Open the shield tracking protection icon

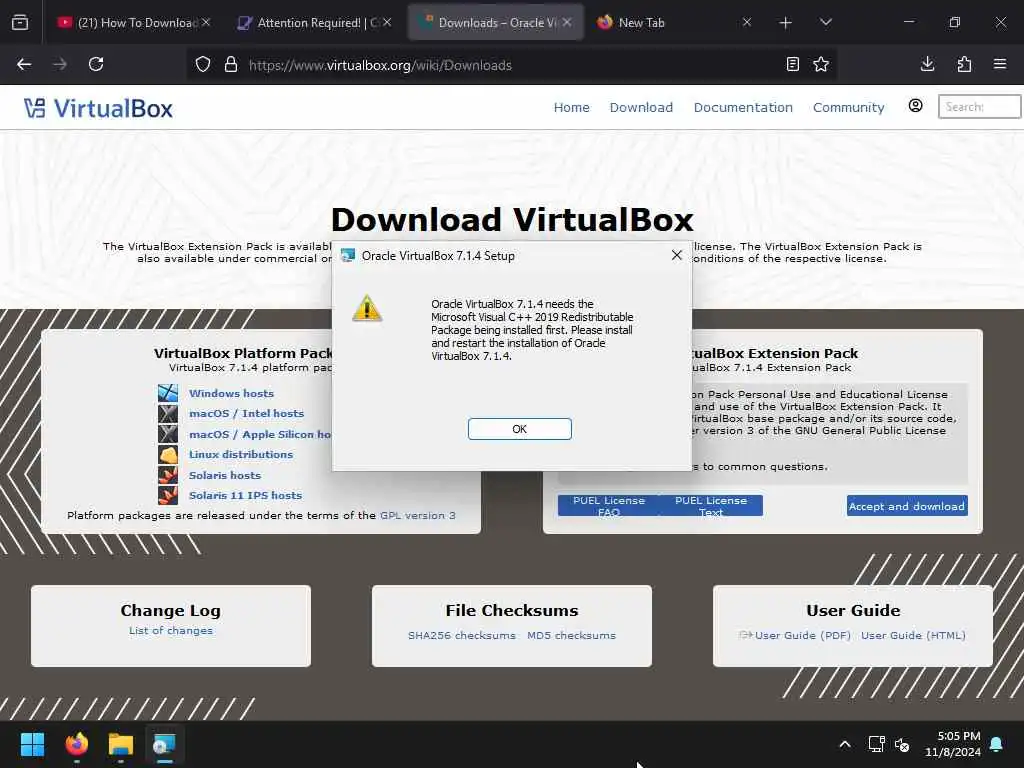(203, 65)
